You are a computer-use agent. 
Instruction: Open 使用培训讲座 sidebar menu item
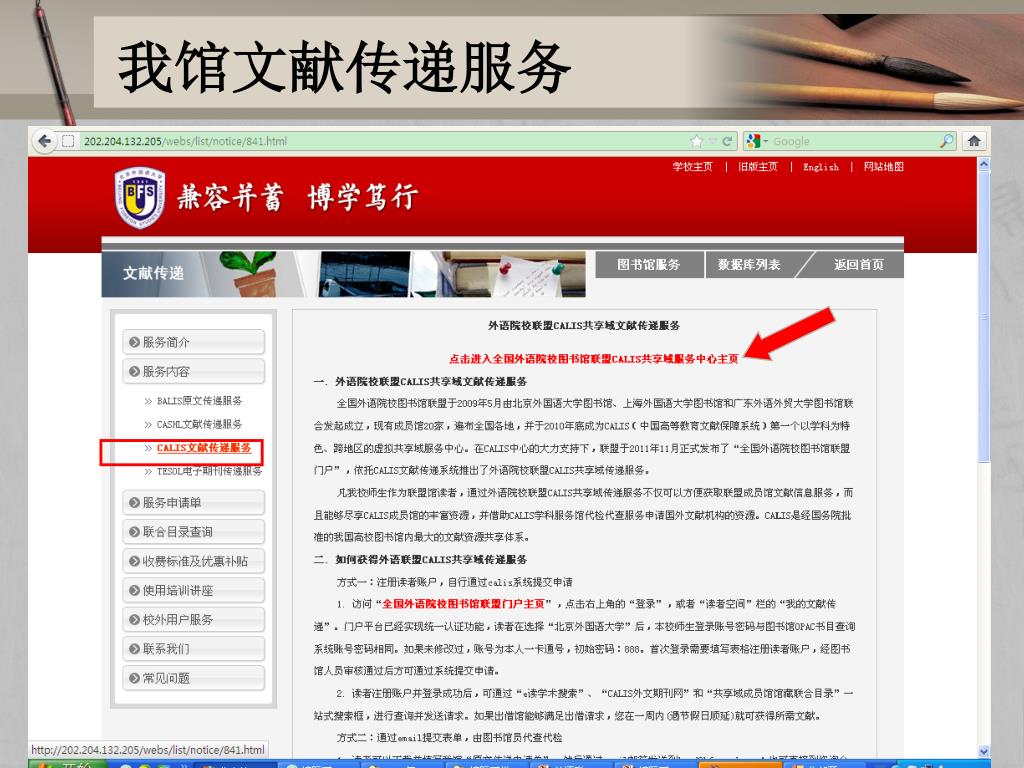(x=193, y=590)
